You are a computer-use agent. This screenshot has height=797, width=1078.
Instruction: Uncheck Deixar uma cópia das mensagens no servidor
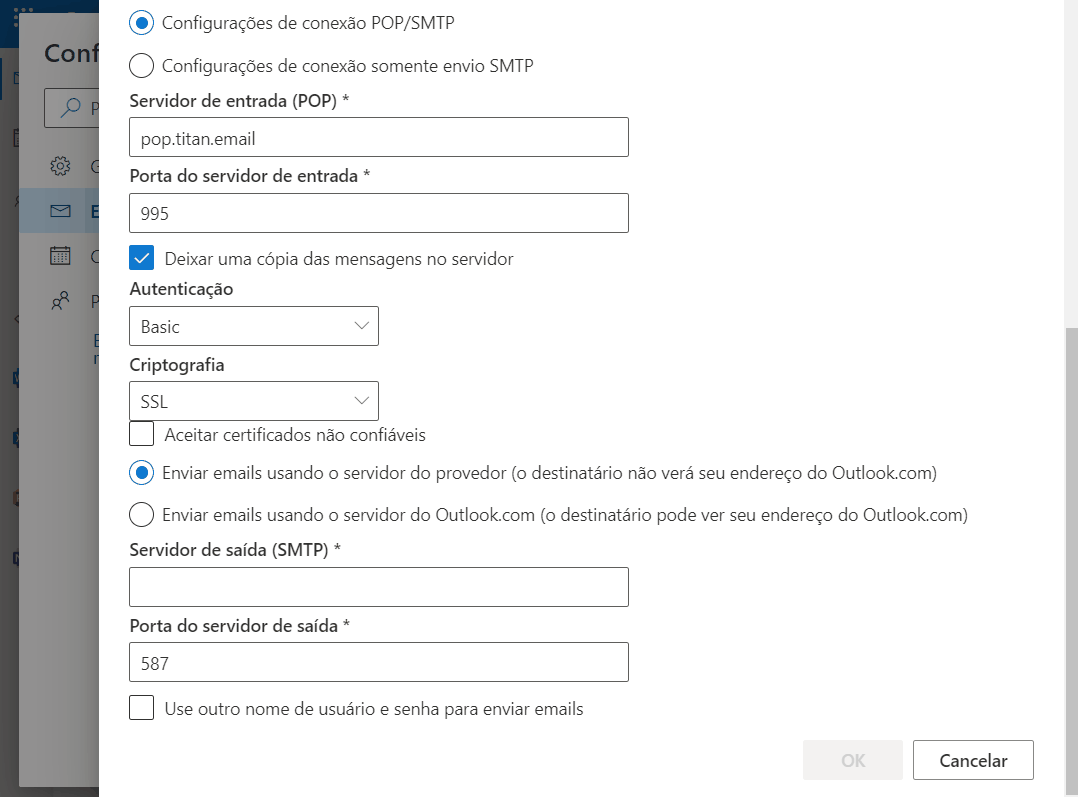(142, 259)
